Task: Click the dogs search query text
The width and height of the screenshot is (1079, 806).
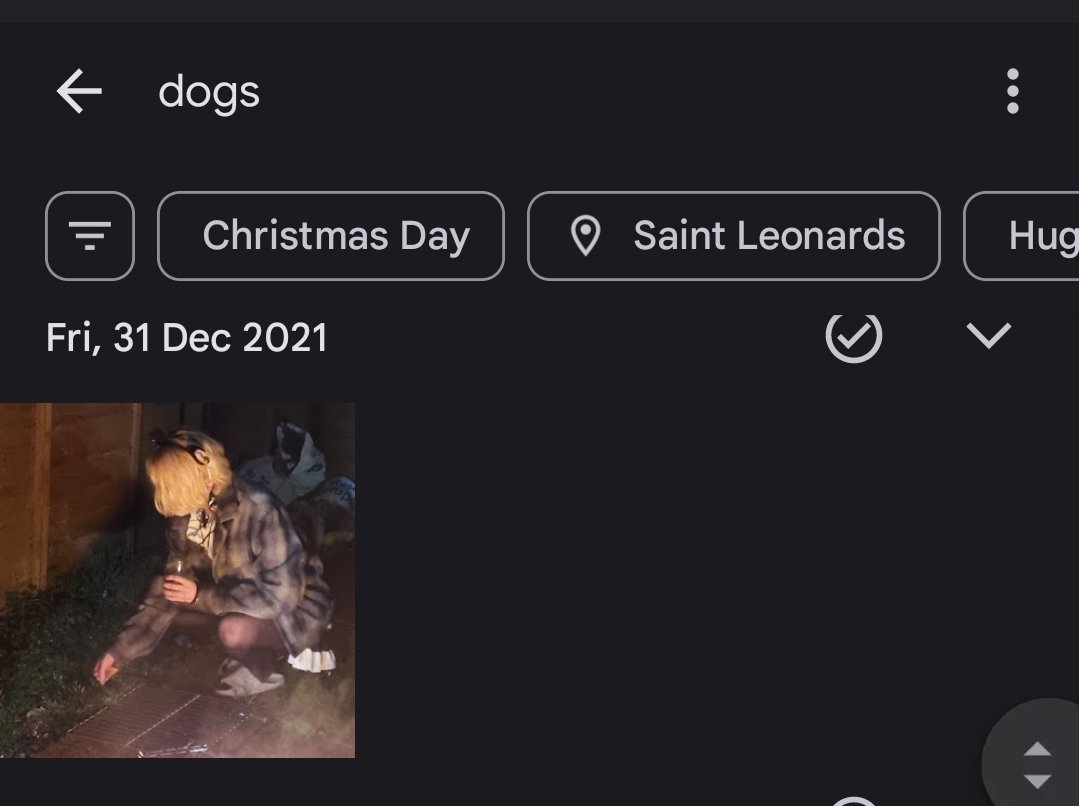Action: [209, 92]
